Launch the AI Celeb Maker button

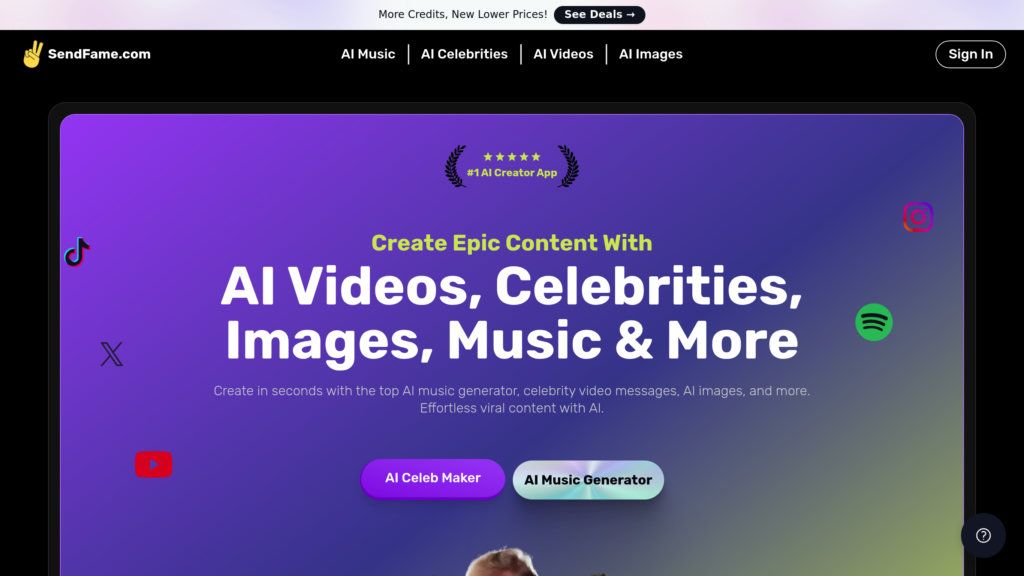tap(433, 478)
